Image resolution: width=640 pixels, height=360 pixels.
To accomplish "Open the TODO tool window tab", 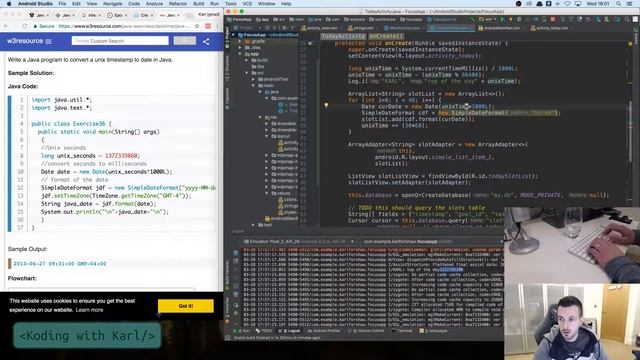I will (x=264, y=331).
